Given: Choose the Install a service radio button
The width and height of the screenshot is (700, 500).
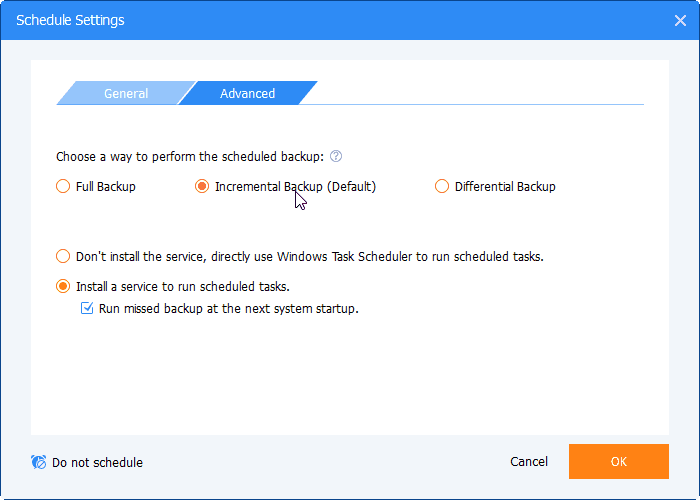Looking at the screenshot, I should 63,287.
